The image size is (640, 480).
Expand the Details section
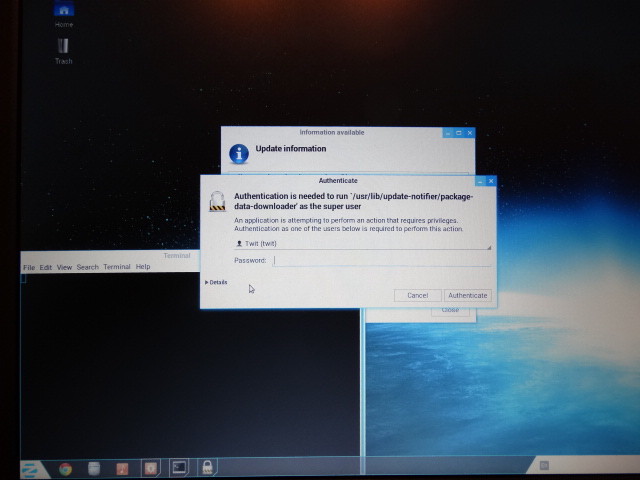(x=217, y=282)
